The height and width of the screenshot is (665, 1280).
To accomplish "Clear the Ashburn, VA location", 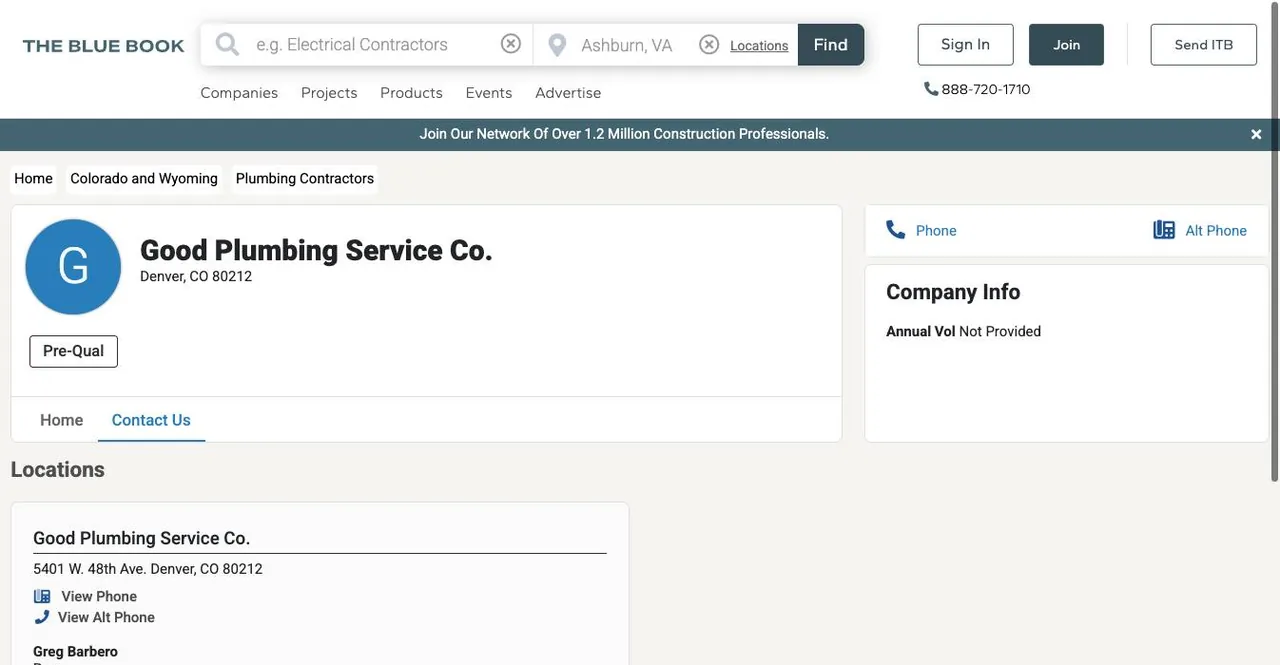I will coord(709,44).
